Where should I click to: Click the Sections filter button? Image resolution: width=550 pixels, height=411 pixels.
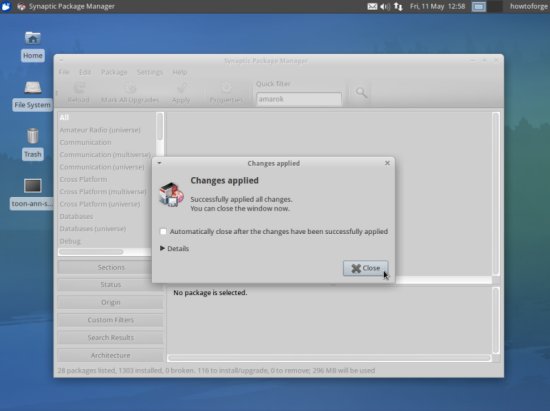[x=110, y=267]
